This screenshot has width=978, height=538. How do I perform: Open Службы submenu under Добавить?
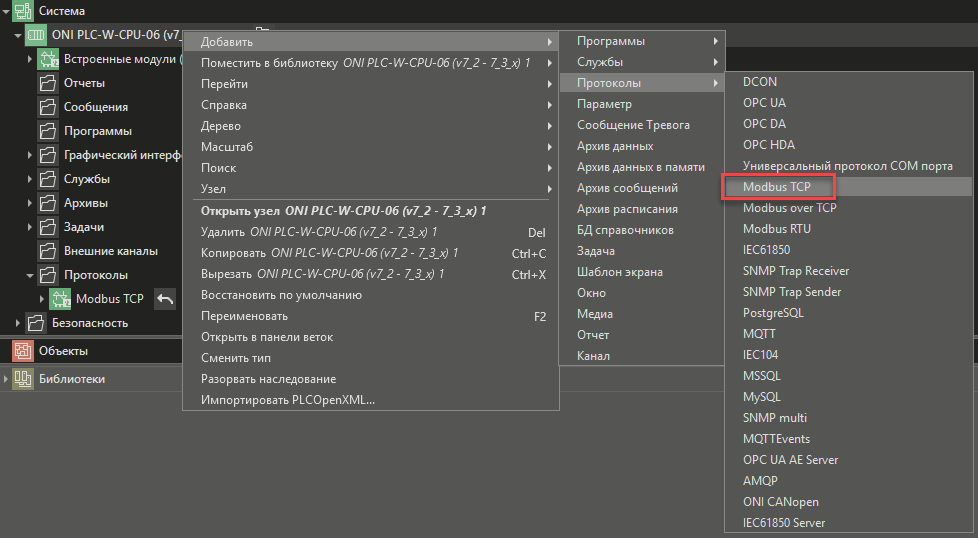(642, 62)
